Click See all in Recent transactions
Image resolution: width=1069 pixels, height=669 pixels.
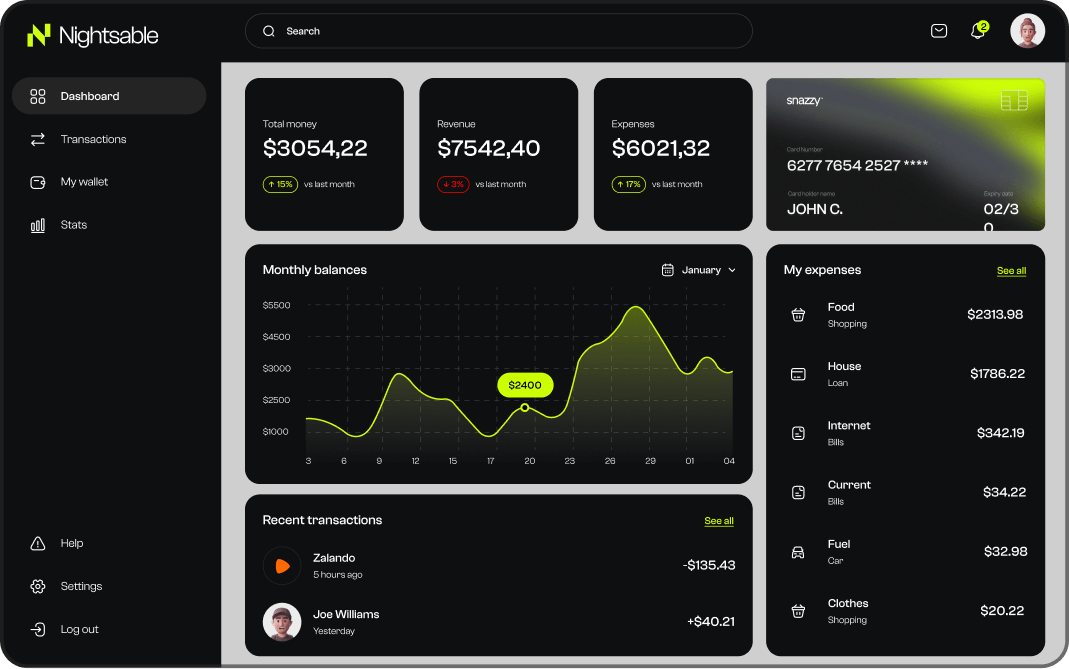click(x=718, y=521)
